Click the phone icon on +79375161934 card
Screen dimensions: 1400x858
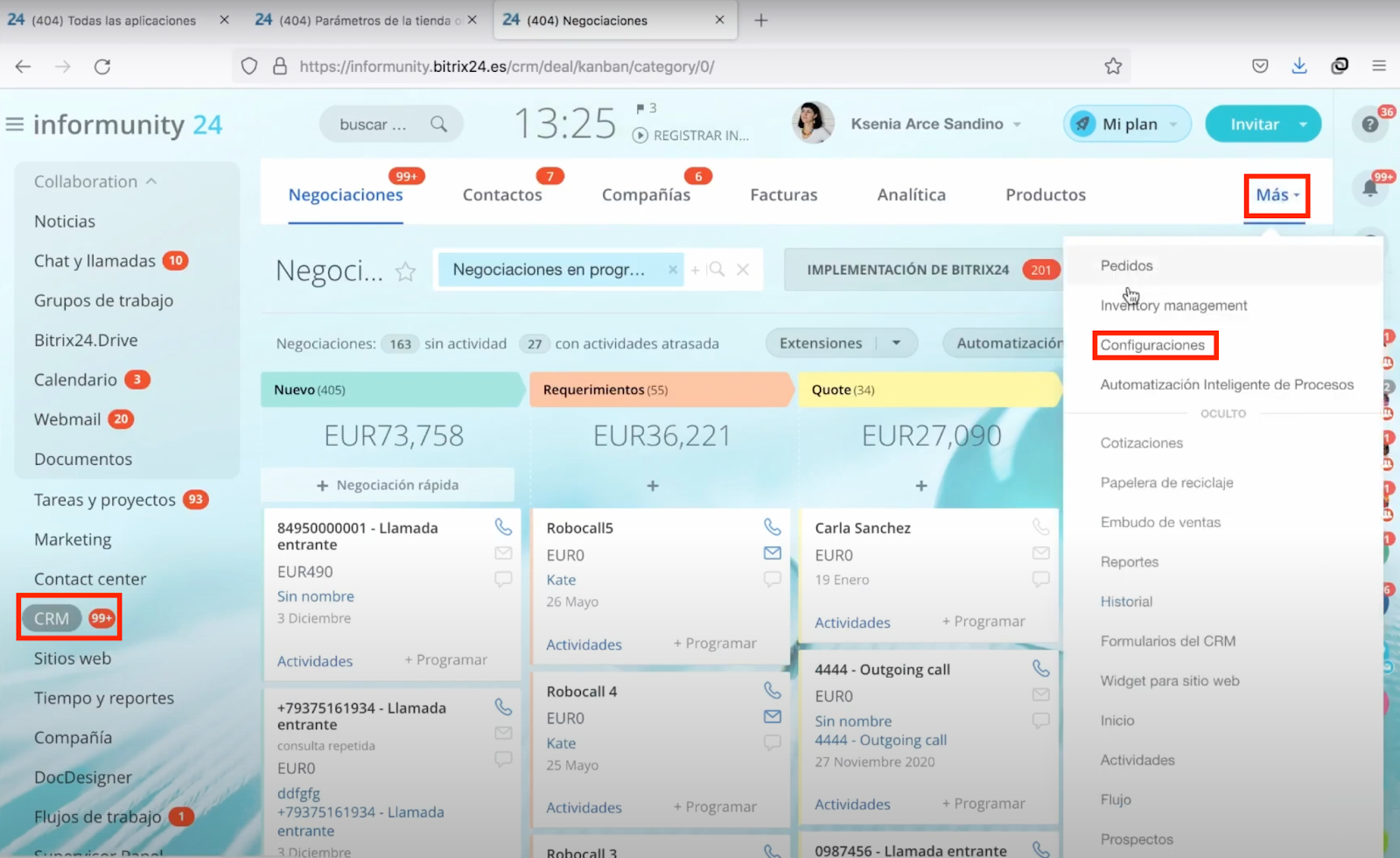(503, 706)
